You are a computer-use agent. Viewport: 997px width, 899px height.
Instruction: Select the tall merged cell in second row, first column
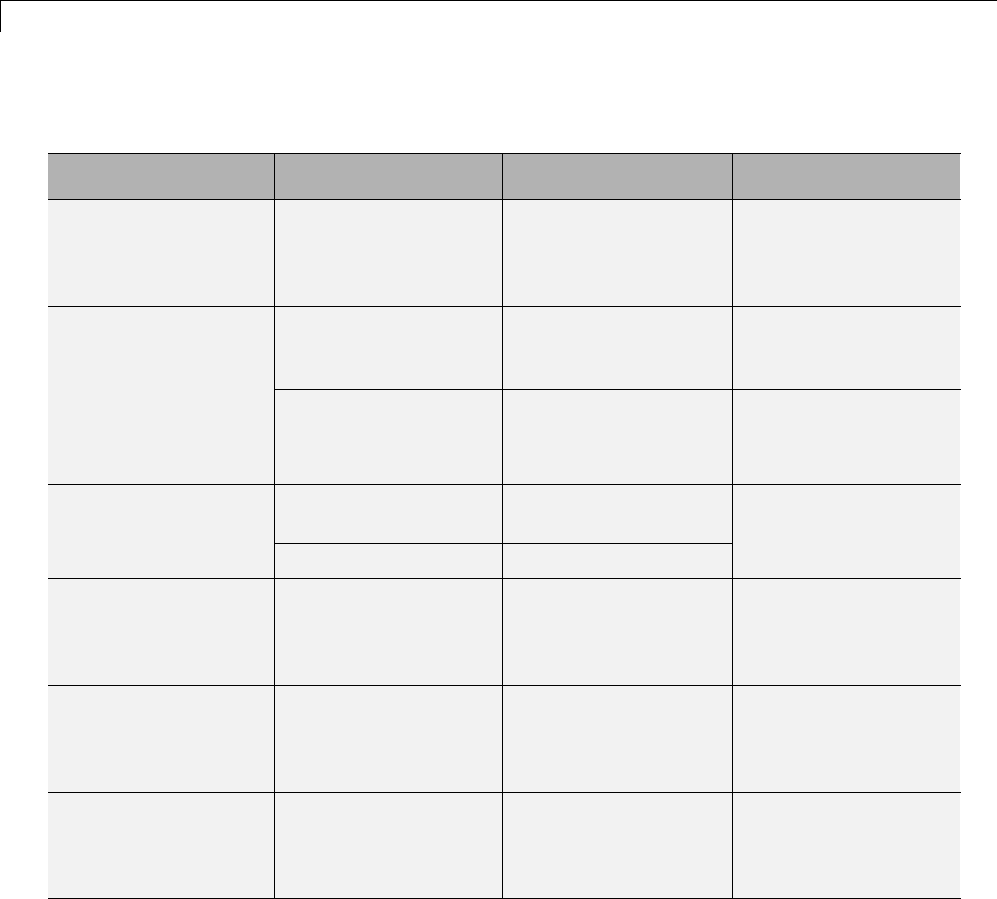[x=161, y=395]
